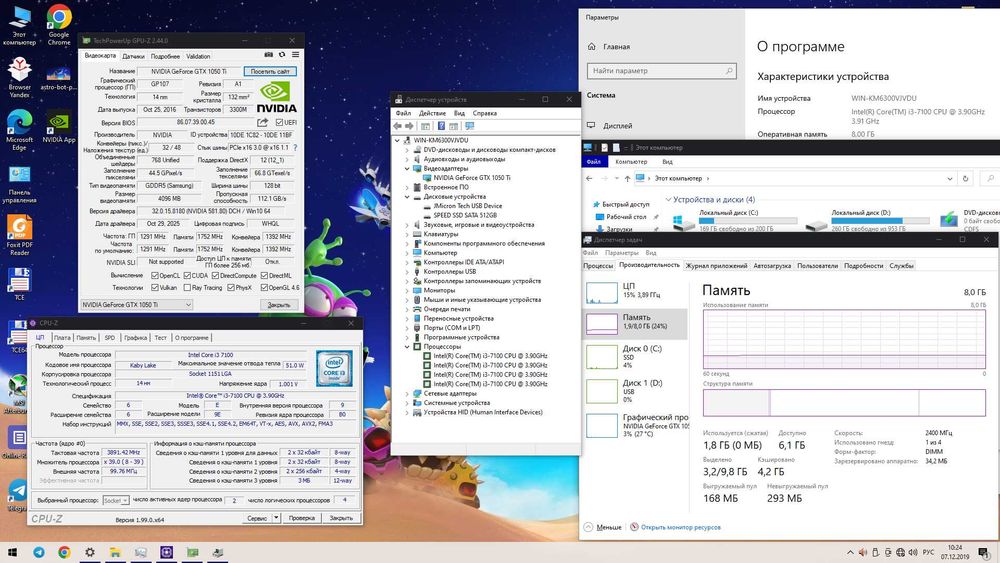
Task: Collapse the Процессоры node in Device Manager
Action: pos(406,346)
